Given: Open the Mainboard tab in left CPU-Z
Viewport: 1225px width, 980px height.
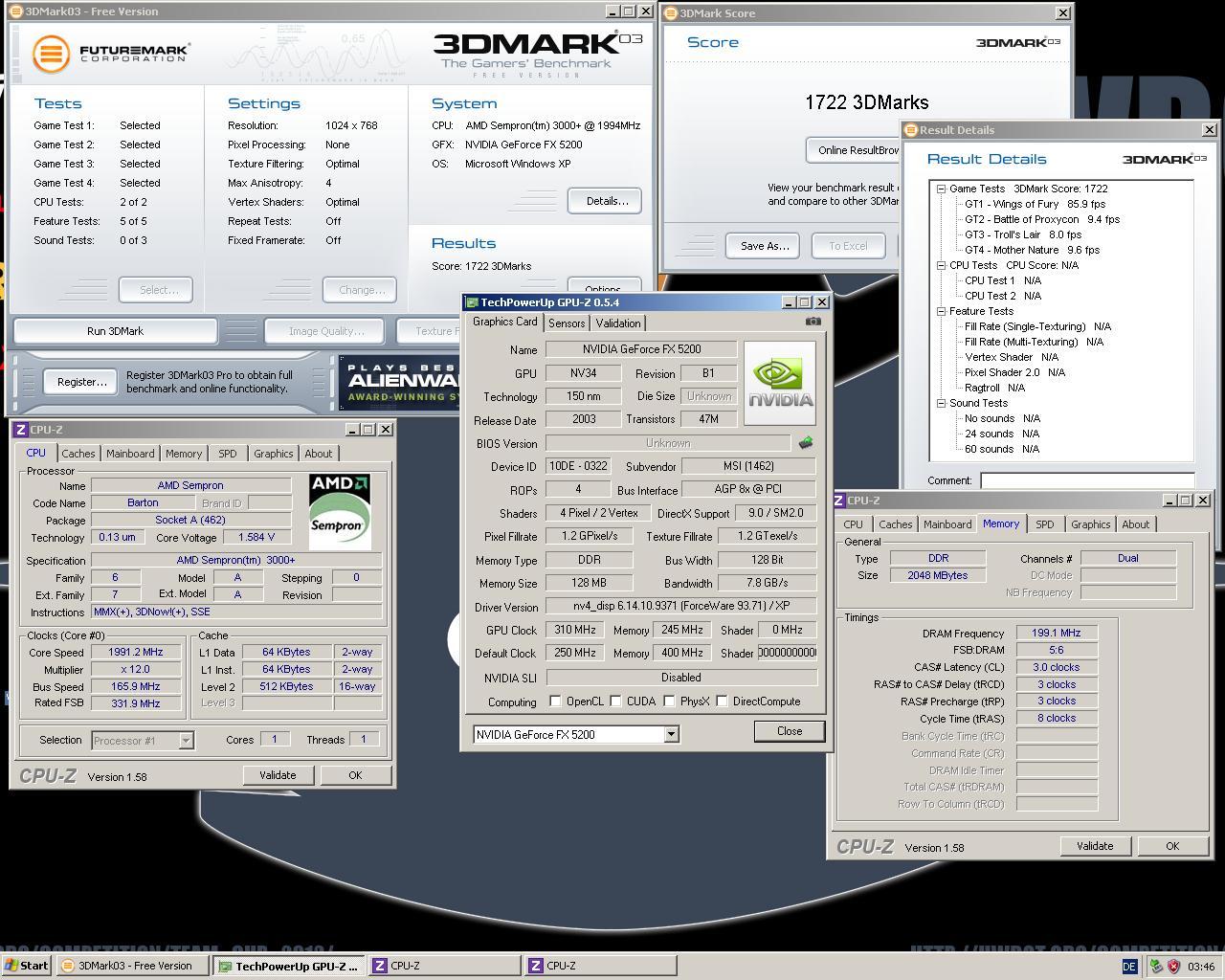Looking at the screenshot, I should coord(130,454).
